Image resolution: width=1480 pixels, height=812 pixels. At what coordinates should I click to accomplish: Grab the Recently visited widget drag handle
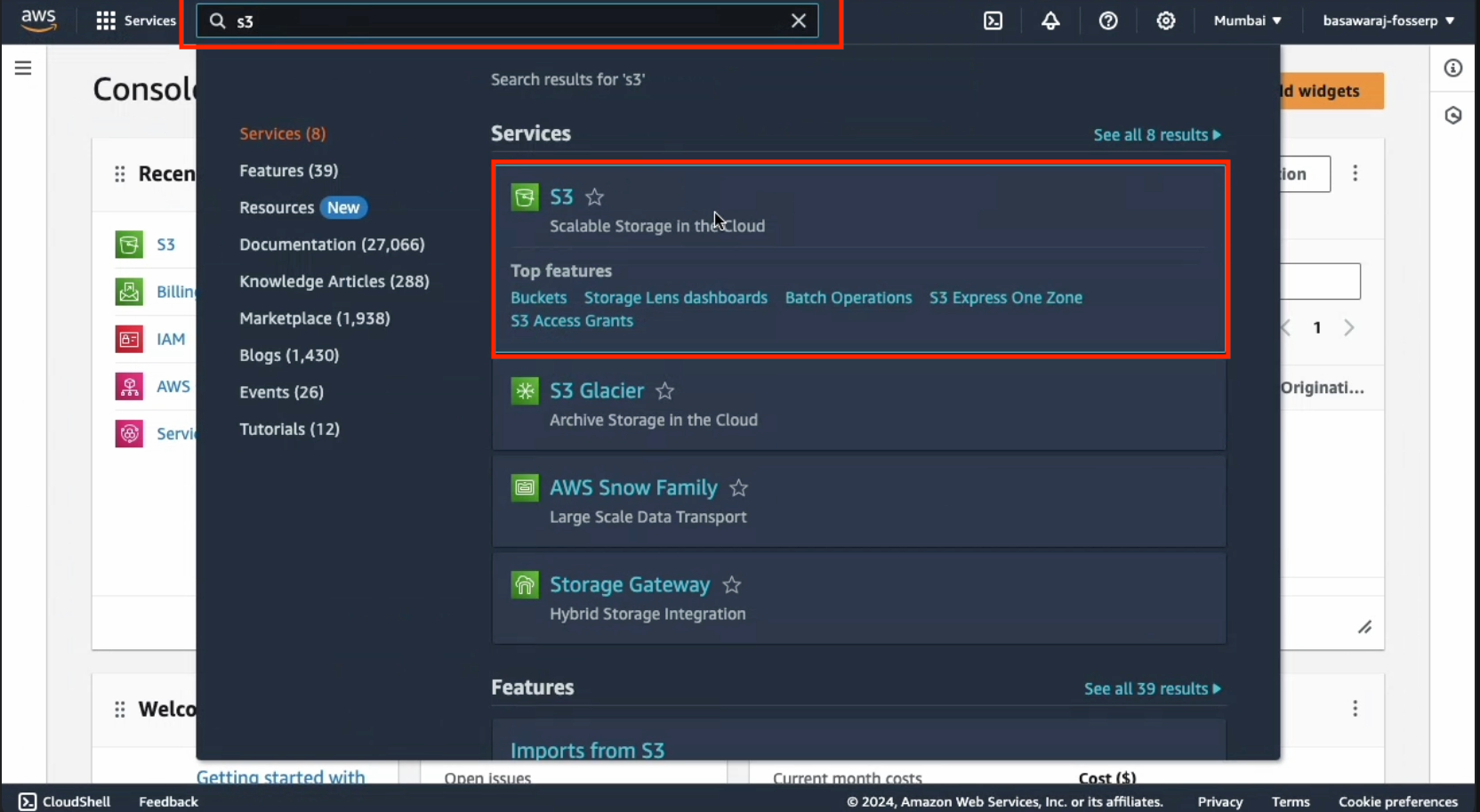click(x=119, y=174)
